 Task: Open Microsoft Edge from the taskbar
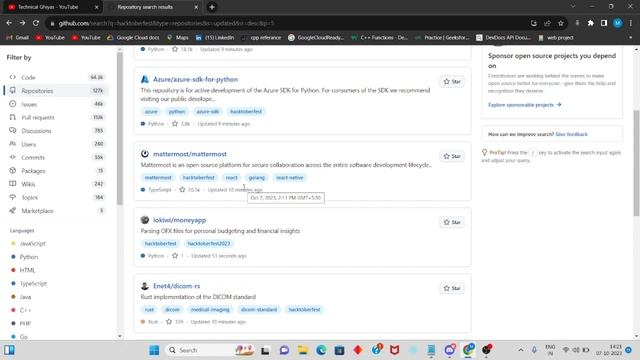(321, 350)
